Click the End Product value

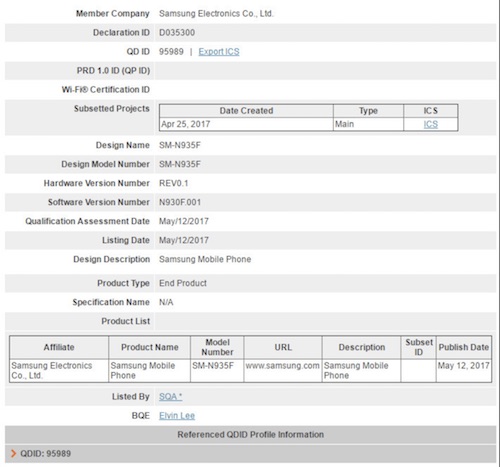(x=183, y=283)
